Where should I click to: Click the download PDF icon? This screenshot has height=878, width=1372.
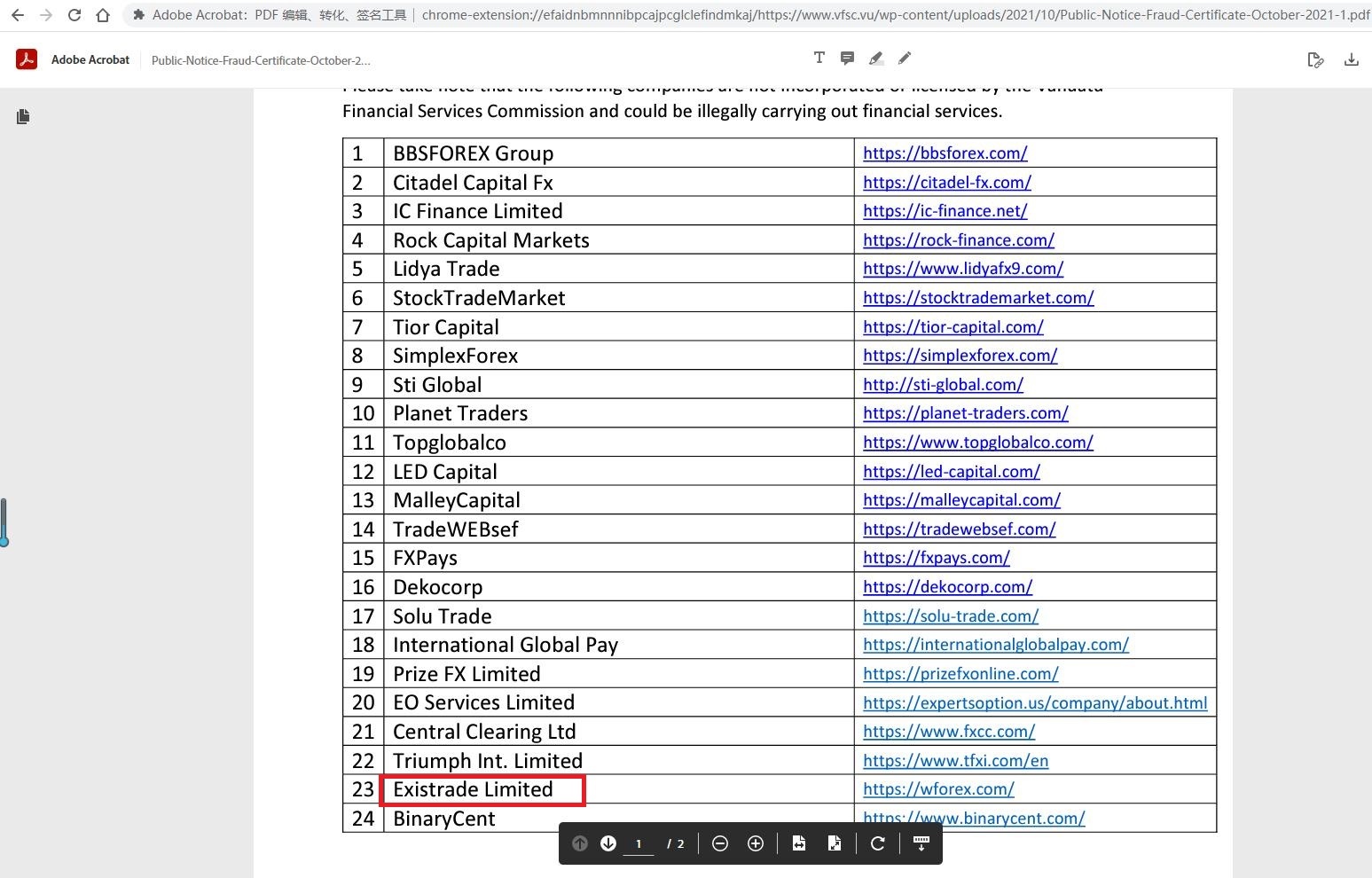(1351, 60)
